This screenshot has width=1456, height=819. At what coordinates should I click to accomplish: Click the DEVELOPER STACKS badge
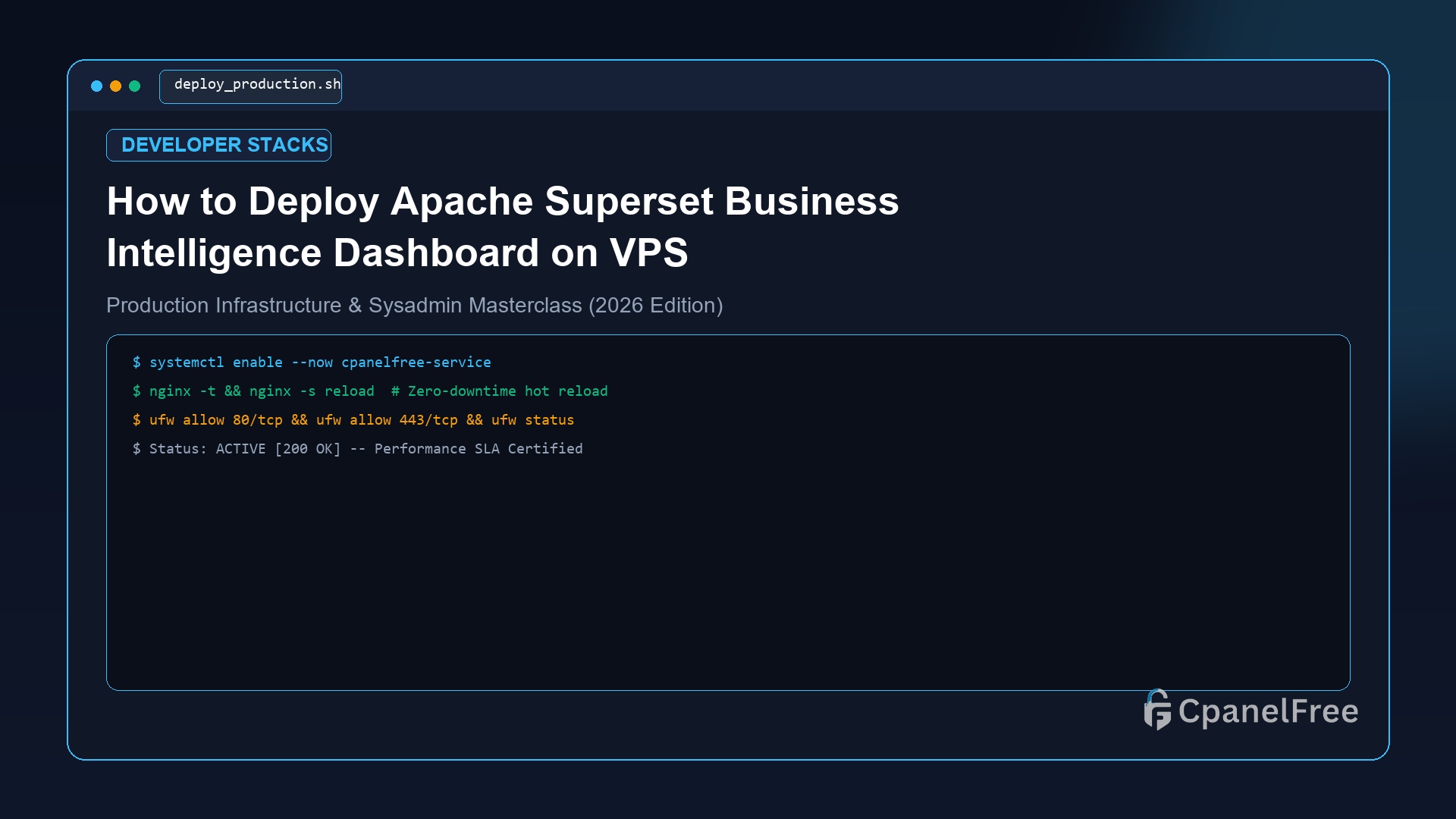tap(218, 145)
